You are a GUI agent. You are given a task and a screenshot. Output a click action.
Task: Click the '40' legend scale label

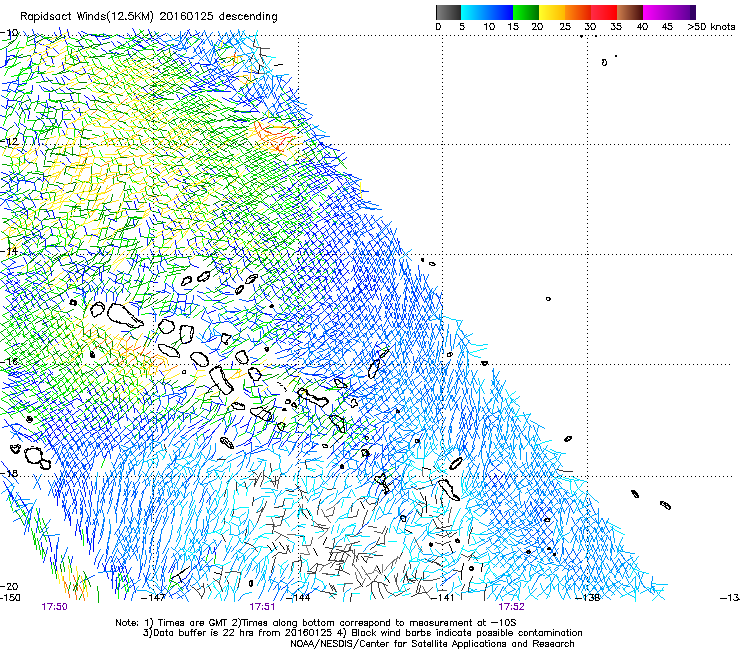[x=642, y=26]
